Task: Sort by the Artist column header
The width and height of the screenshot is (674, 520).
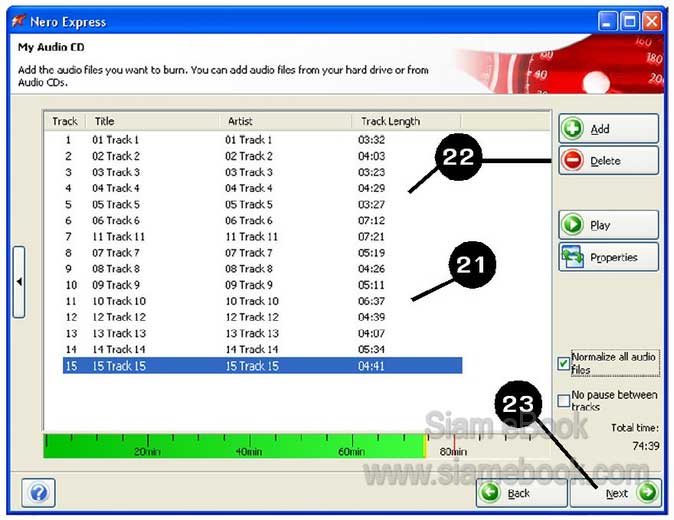Action: [285, 122]
